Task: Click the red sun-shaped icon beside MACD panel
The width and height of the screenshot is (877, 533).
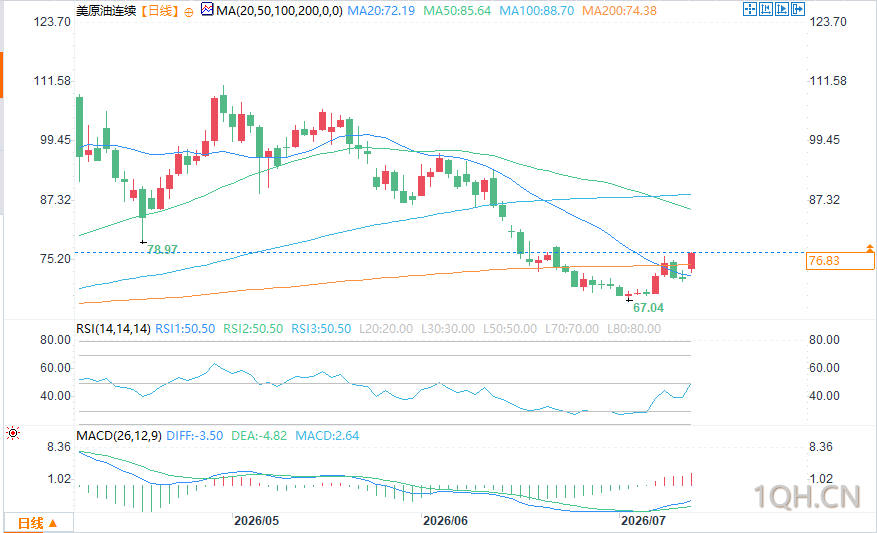Action: pyautogui.click(x=13, y=433)
